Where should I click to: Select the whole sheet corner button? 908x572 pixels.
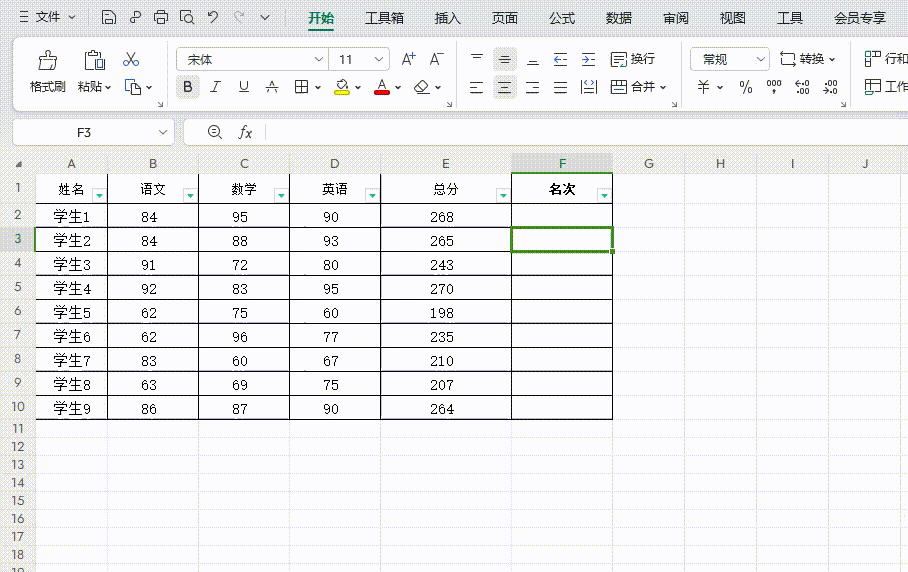[x=19, y=164]
